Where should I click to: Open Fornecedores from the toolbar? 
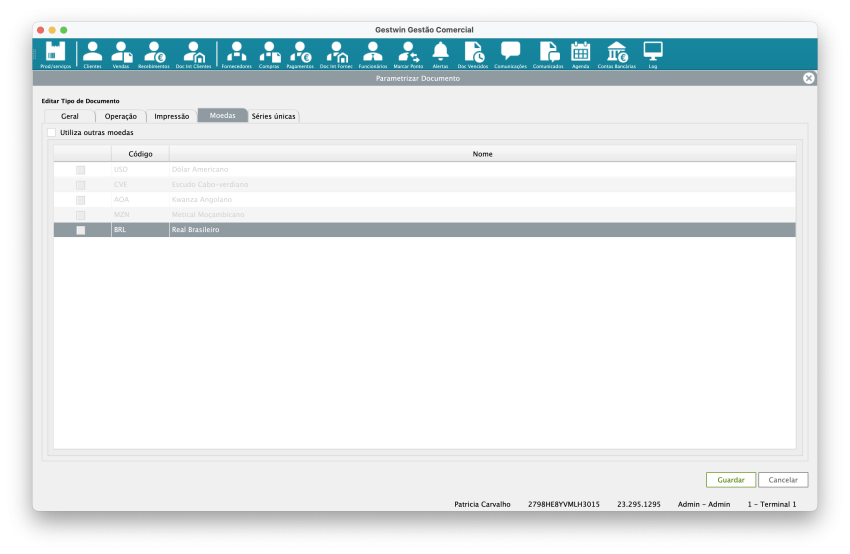pos(236,53)
